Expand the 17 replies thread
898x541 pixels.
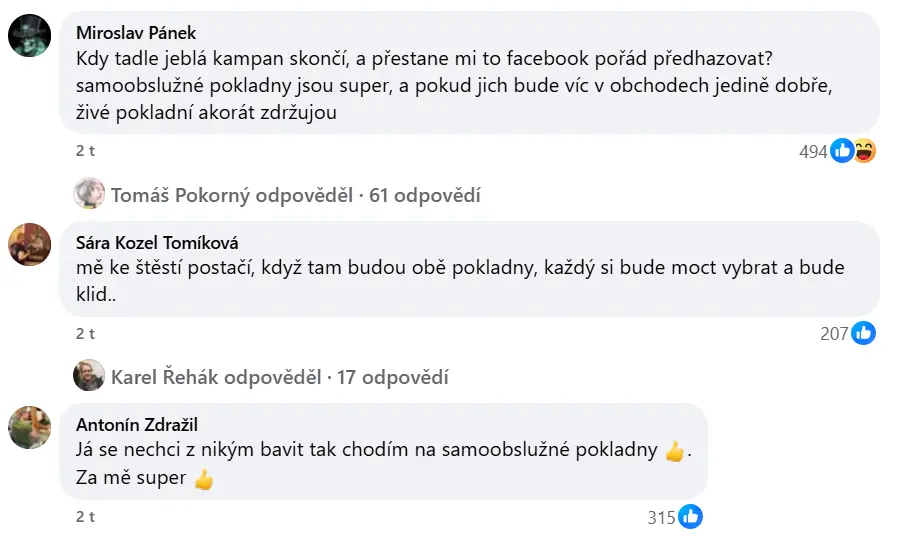click(393, 377)
